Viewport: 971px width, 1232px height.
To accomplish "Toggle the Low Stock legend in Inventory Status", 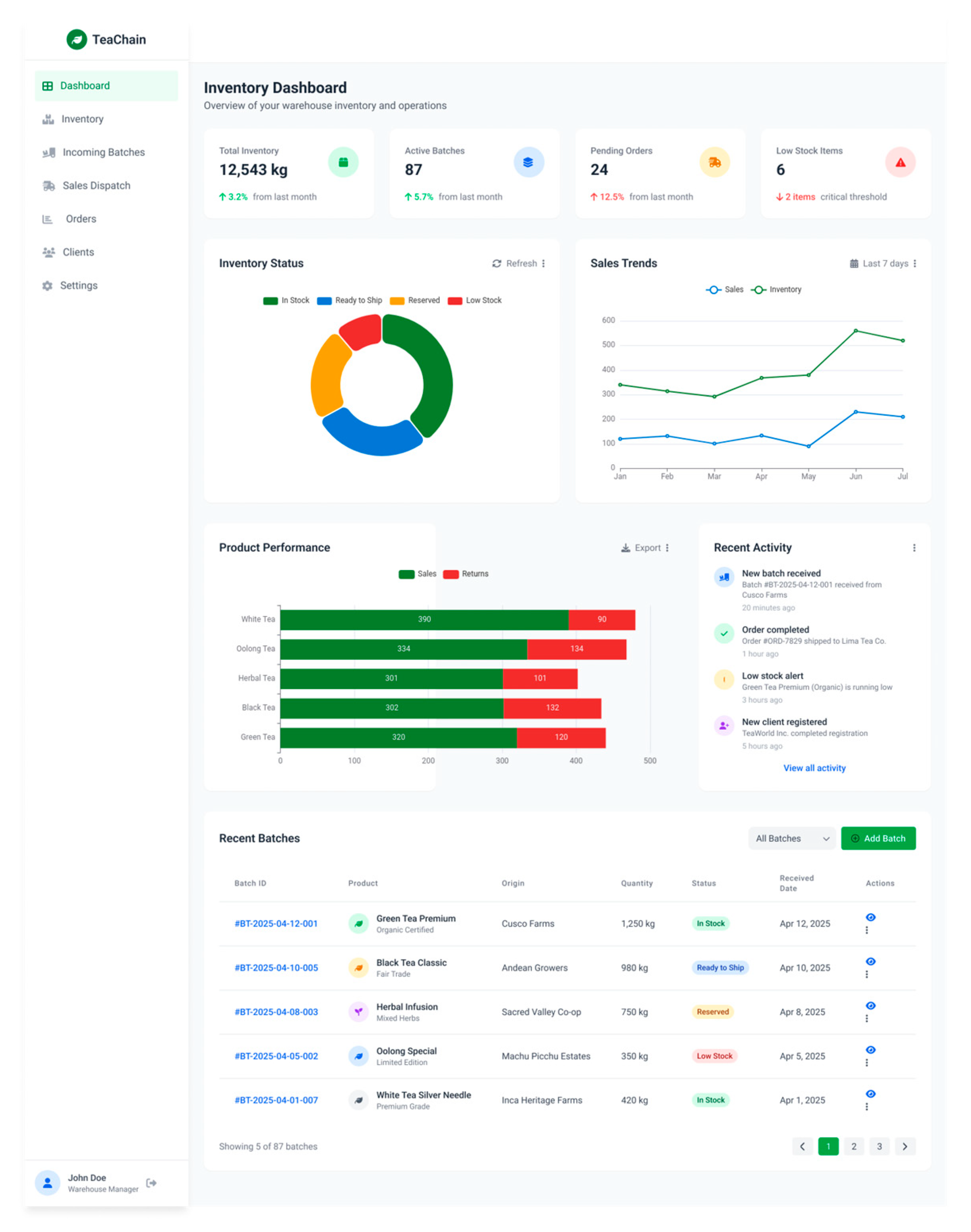I will 475,301.
